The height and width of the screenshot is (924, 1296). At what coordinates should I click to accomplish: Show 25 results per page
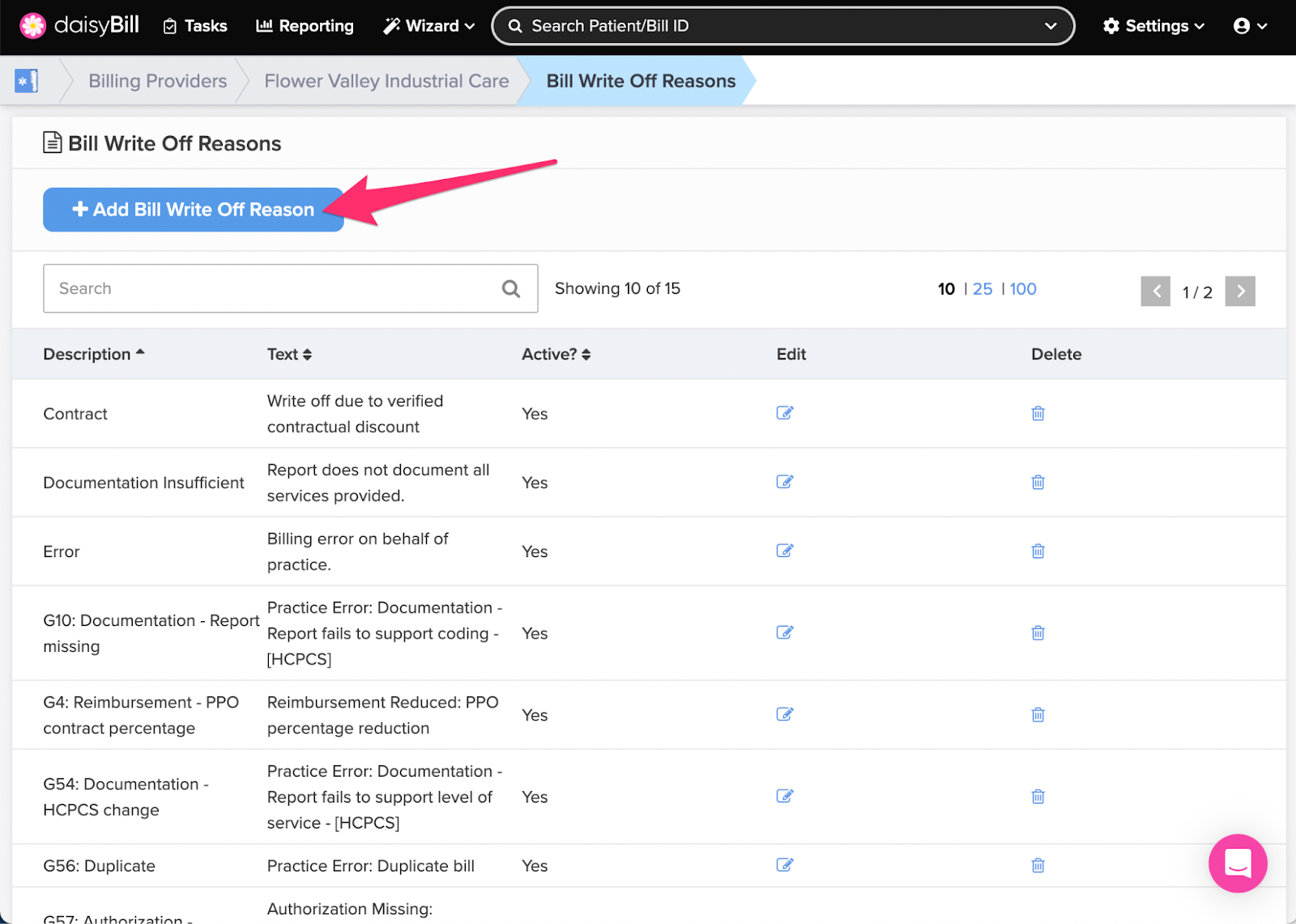(982, 289)
